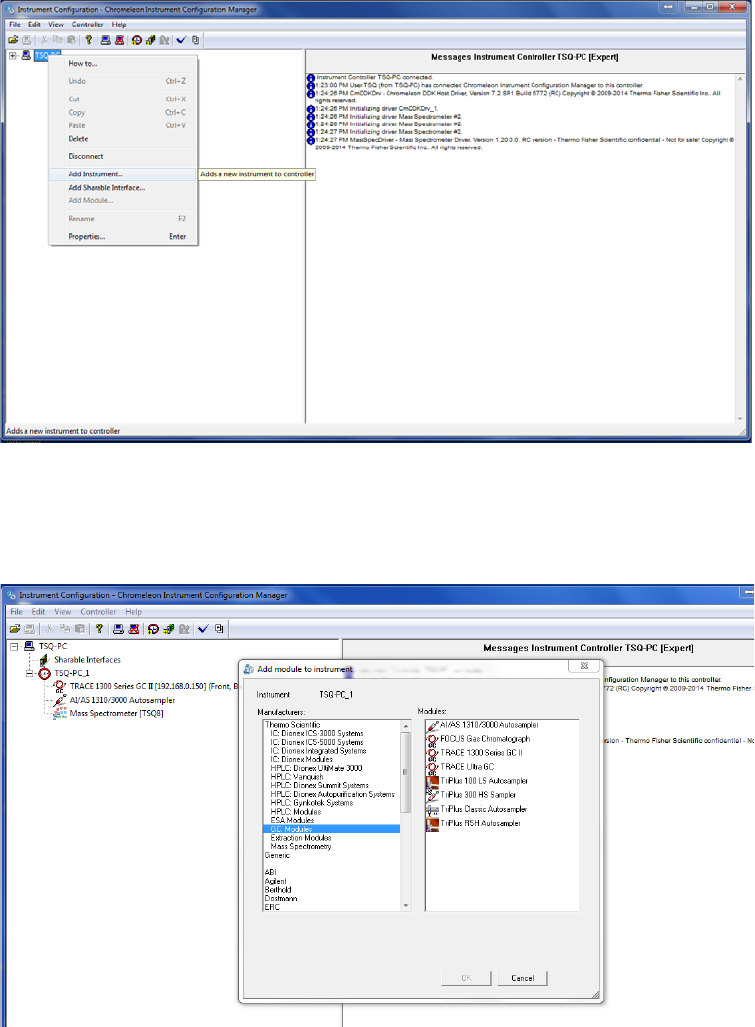Click messages pane scroll-down arrow in context-menu window
This screenshot has width=755, height=1027.
[x=740, y=418]
